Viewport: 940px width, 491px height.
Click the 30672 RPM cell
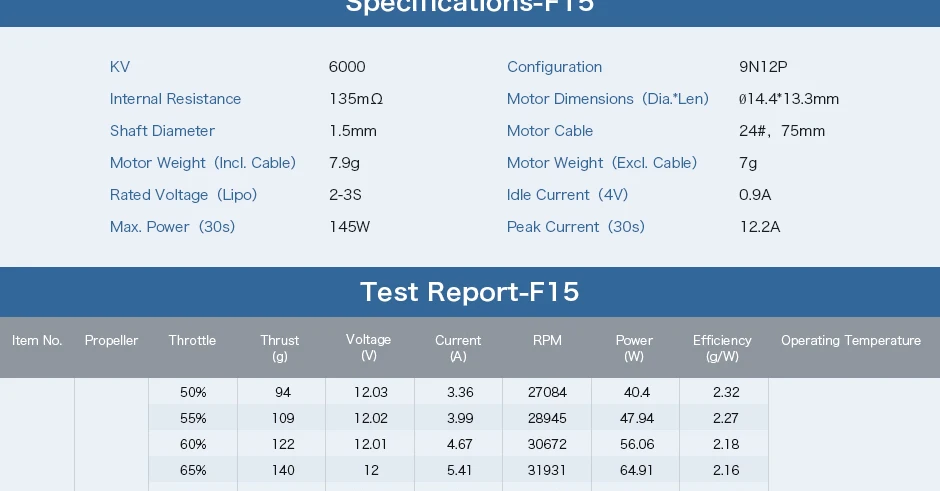547,444
